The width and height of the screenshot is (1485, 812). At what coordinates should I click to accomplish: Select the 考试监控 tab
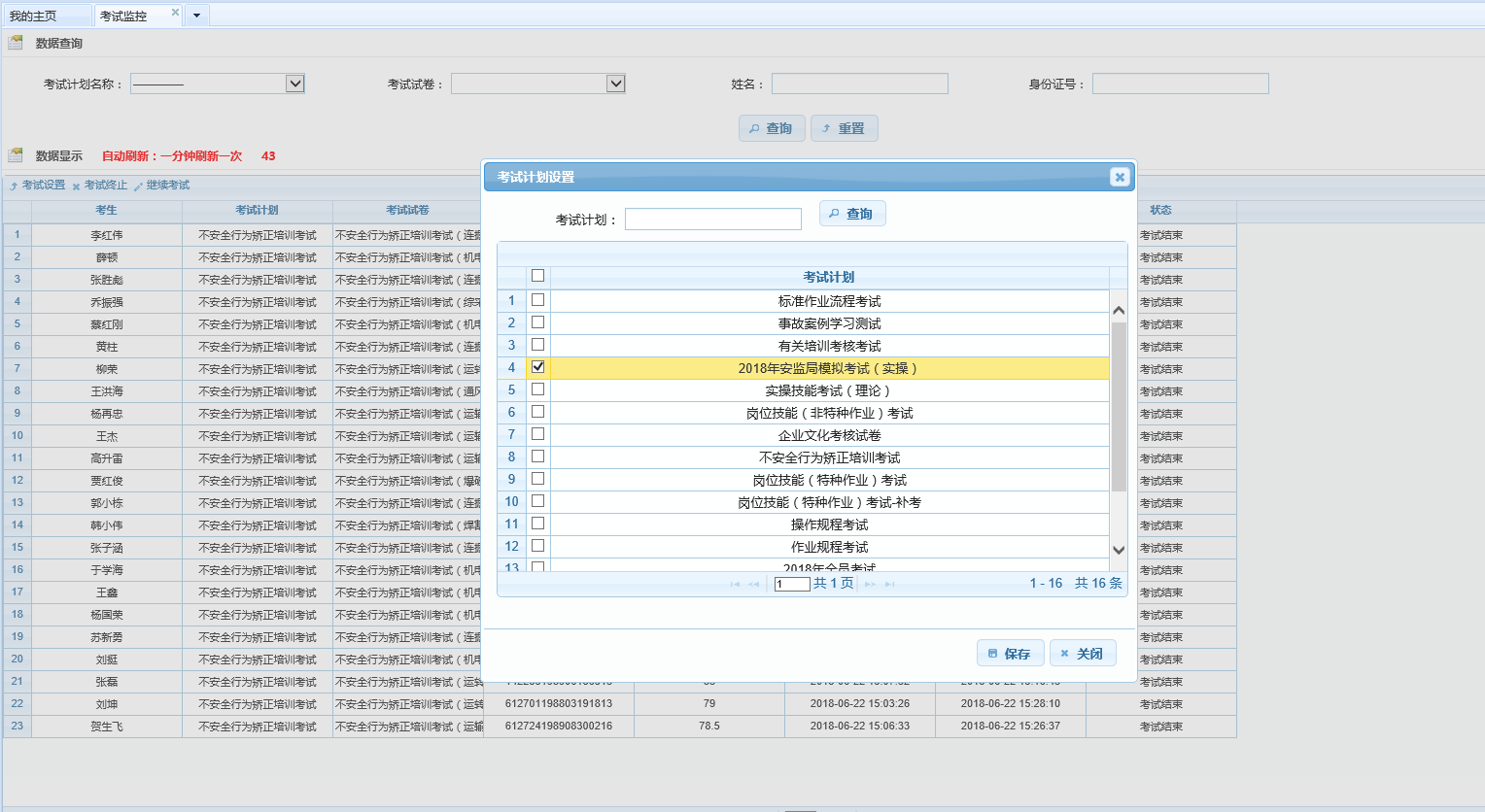click(123, 16)
